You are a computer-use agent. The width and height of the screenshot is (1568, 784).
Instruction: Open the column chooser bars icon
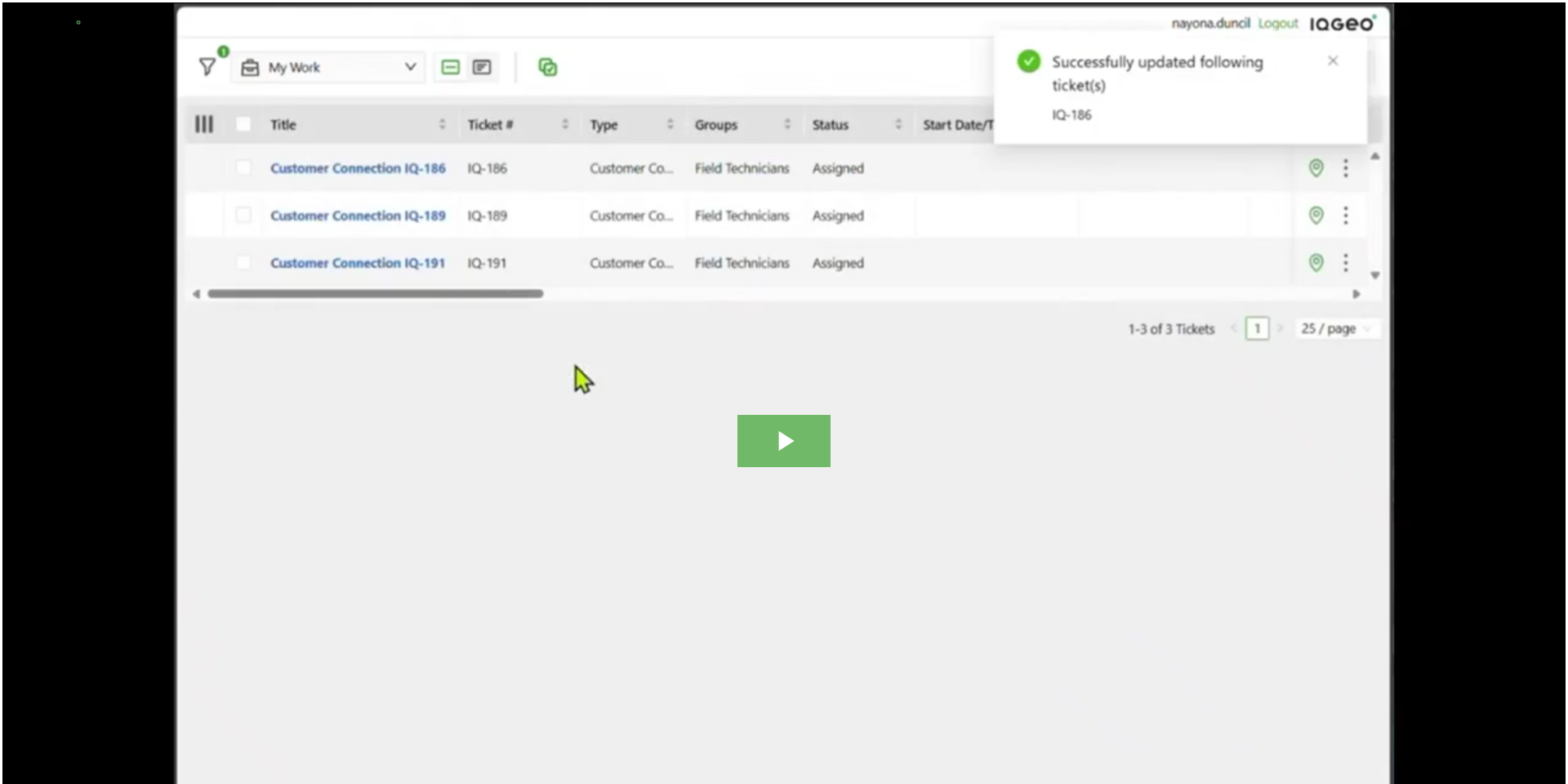pyautogui.click(x=204, y=124)
